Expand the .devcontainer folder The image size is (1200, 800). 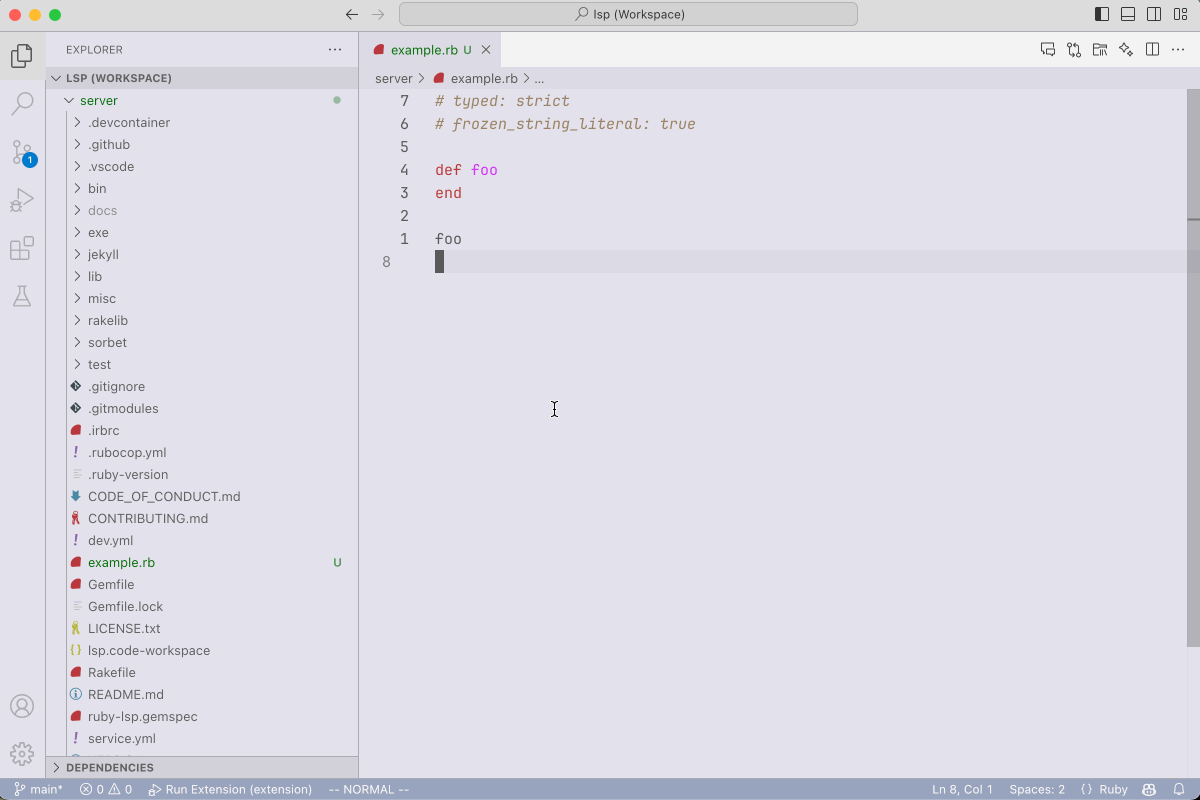[202, 122]
